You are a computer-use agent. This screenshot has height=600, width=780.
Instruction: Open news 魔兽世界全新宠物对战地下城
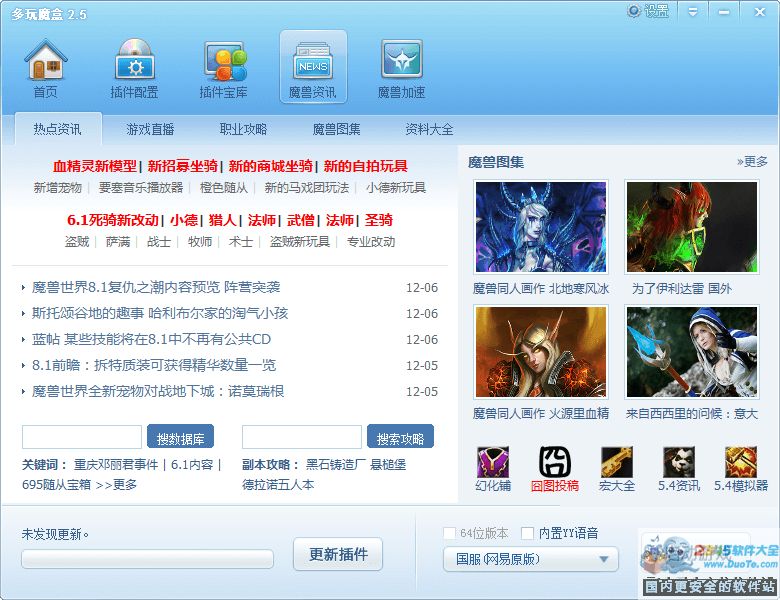coord(158,391)
